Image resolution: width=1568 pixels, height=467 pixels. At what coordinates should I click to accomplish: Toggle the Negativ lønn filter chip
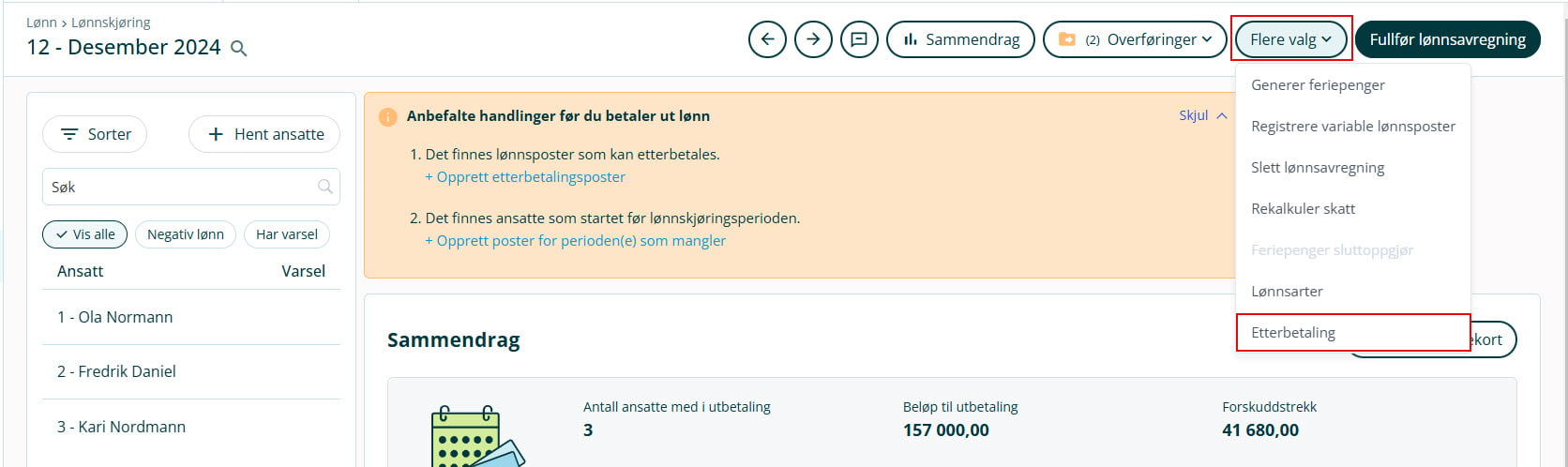coord(186,234)
